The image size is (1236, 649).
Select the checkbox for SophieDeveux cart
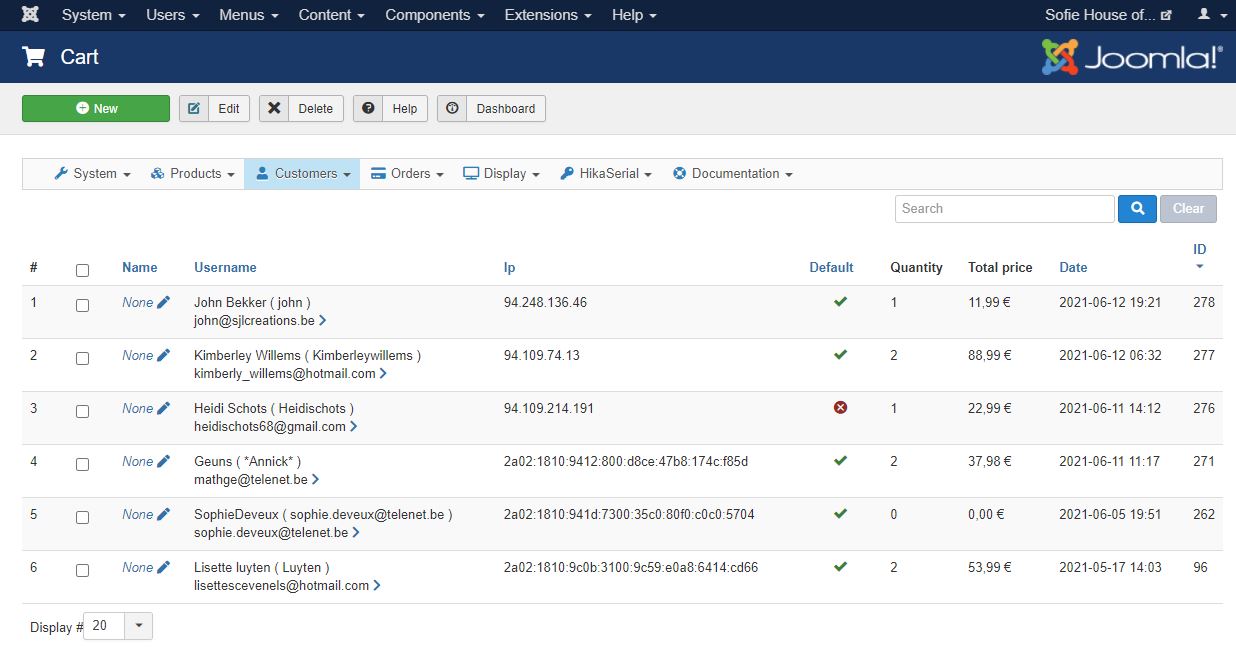(x=82, y=517)
